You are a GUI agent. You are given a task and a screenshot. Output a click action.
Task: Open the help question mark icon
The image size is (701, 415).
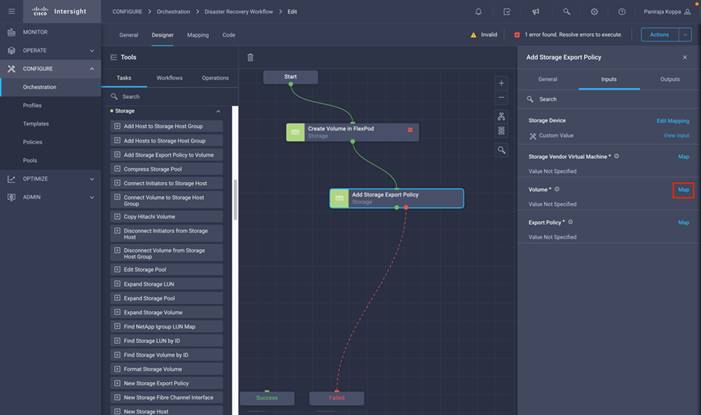click(x=622, y=12)
